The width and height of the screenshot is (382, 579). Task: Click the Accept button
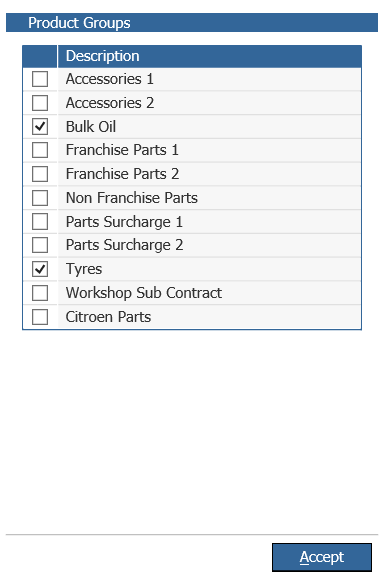coord(322,557)
